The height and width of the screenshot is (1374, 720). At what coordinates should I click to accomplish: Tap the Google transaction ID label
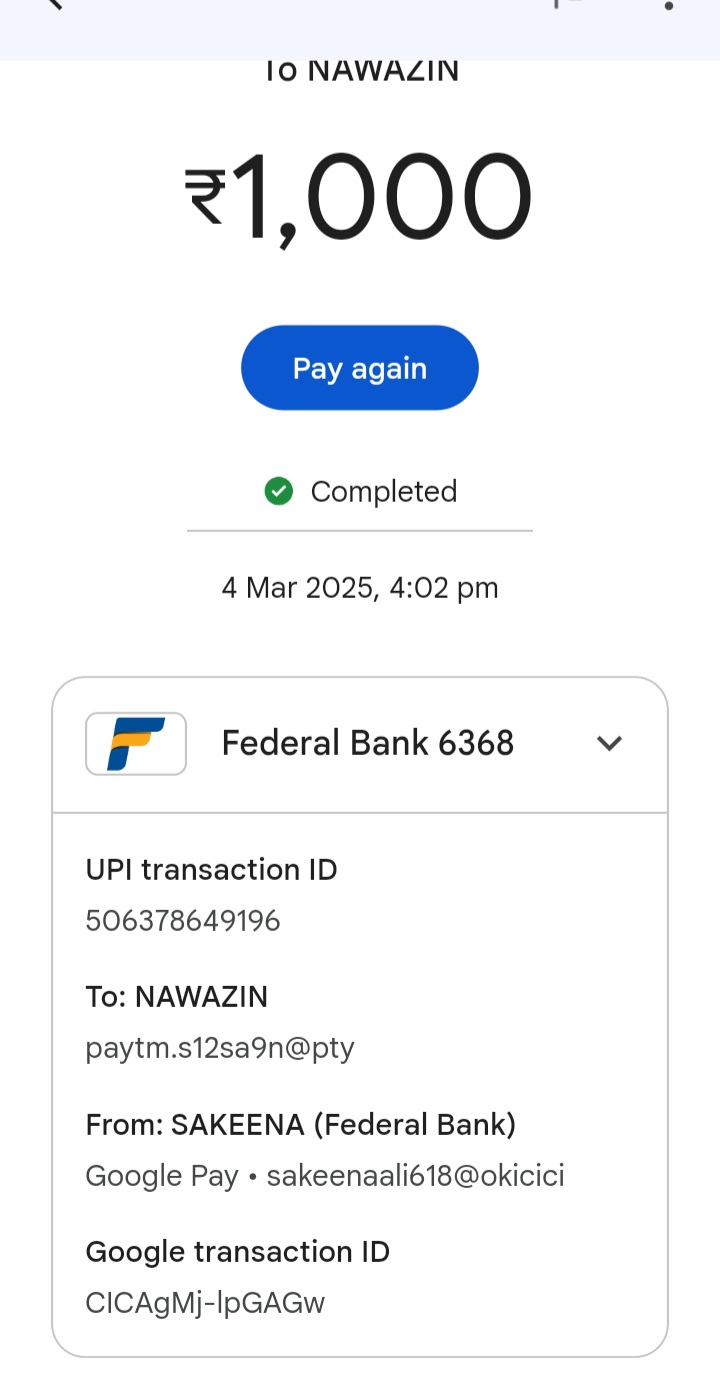[x=238, y=1252]
